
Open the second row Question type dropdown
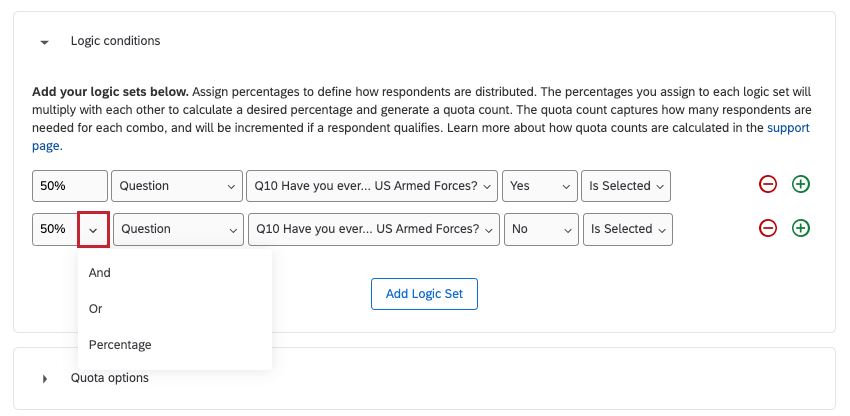click(x=178, y=229)
